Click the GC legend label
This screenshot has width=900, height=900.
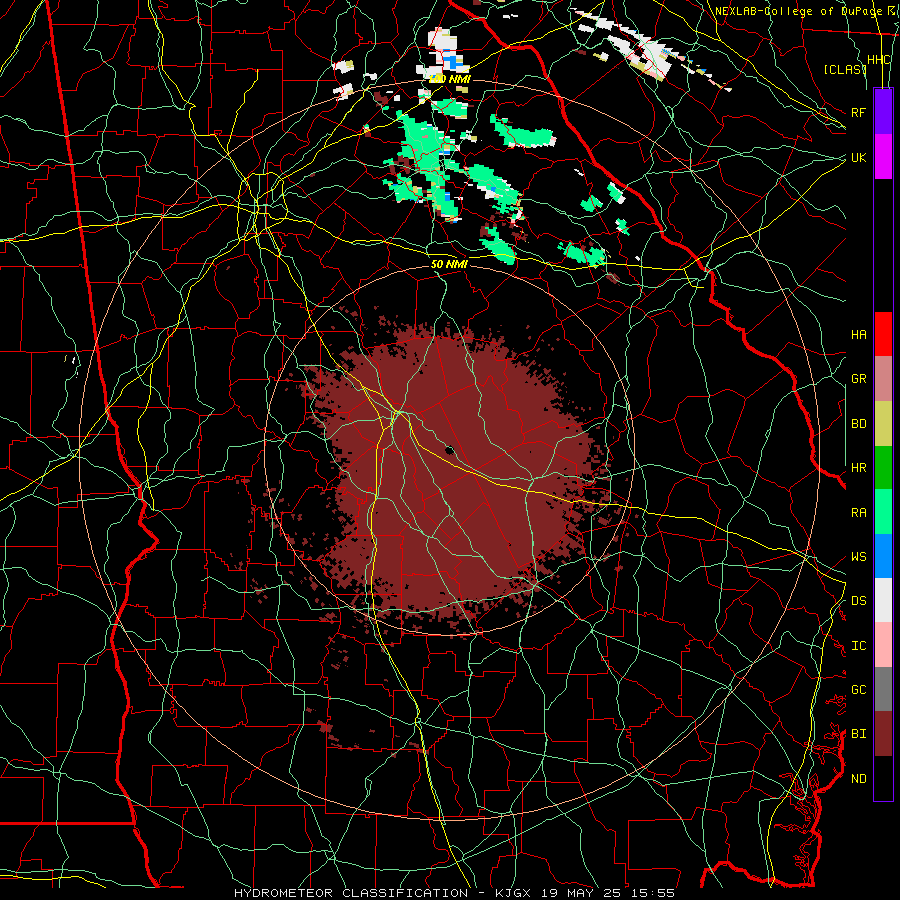coord(858,690)
